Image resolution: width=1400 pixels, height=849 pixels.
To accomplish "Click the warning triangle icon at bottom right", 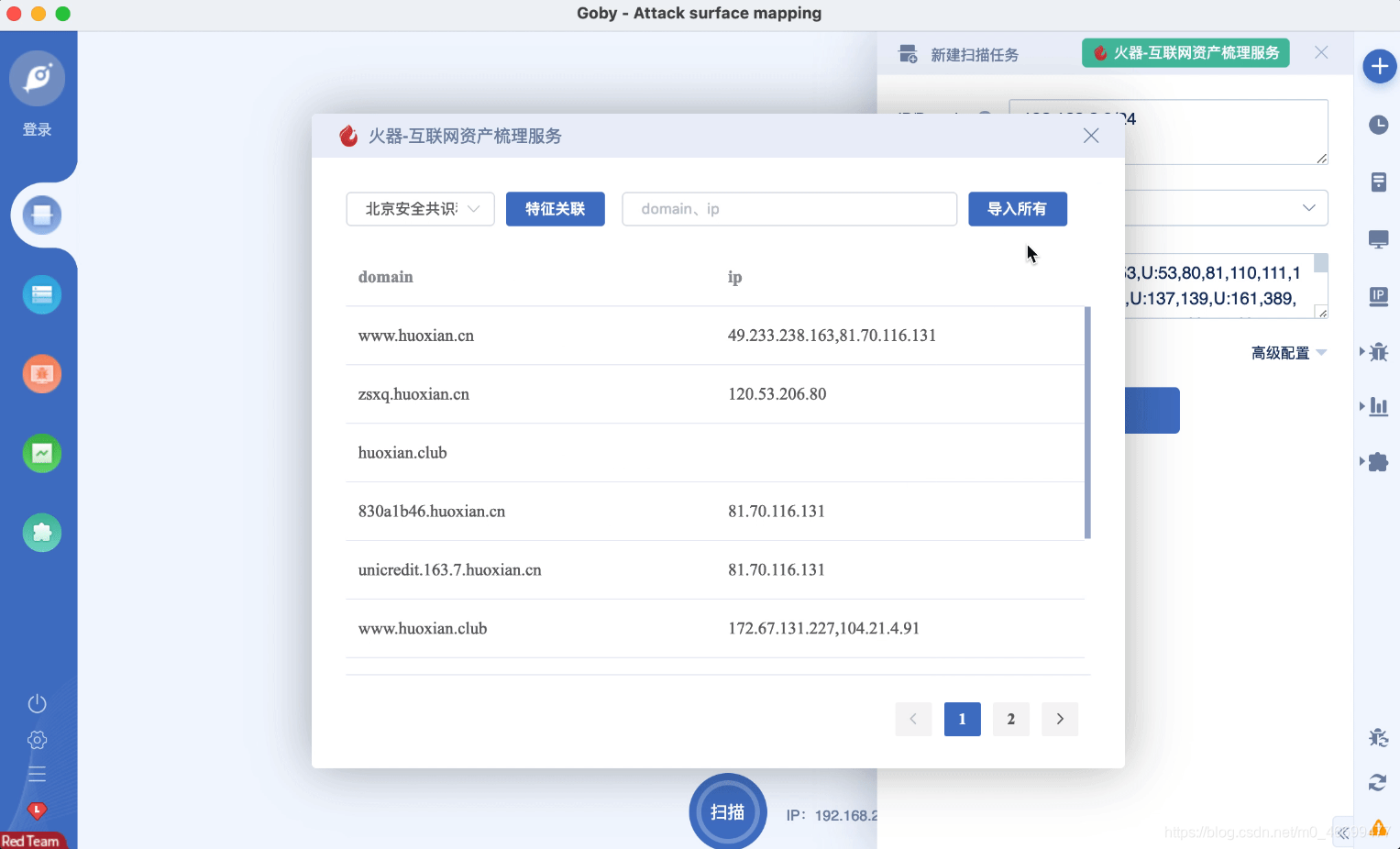I will coord(1379,828).
